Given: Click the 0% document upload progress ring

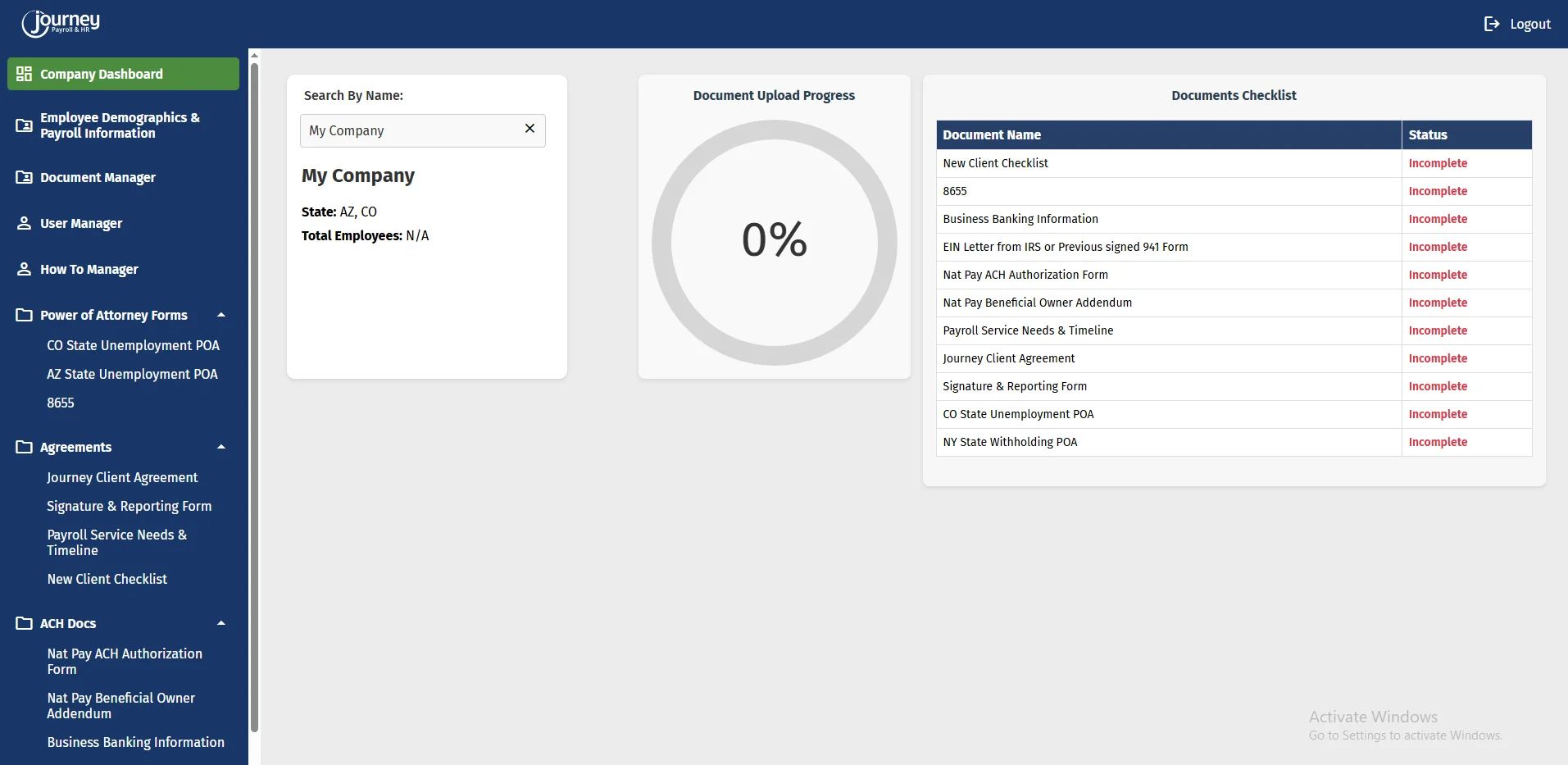Looking at the screenshot, I should 774,242.
